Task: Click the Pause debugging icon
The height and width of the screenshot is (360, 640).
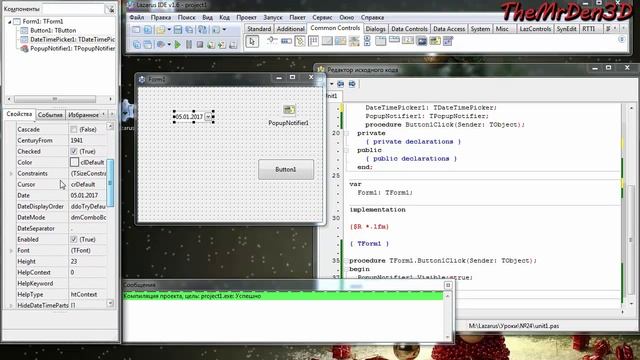Action: (x=189, y=44)
